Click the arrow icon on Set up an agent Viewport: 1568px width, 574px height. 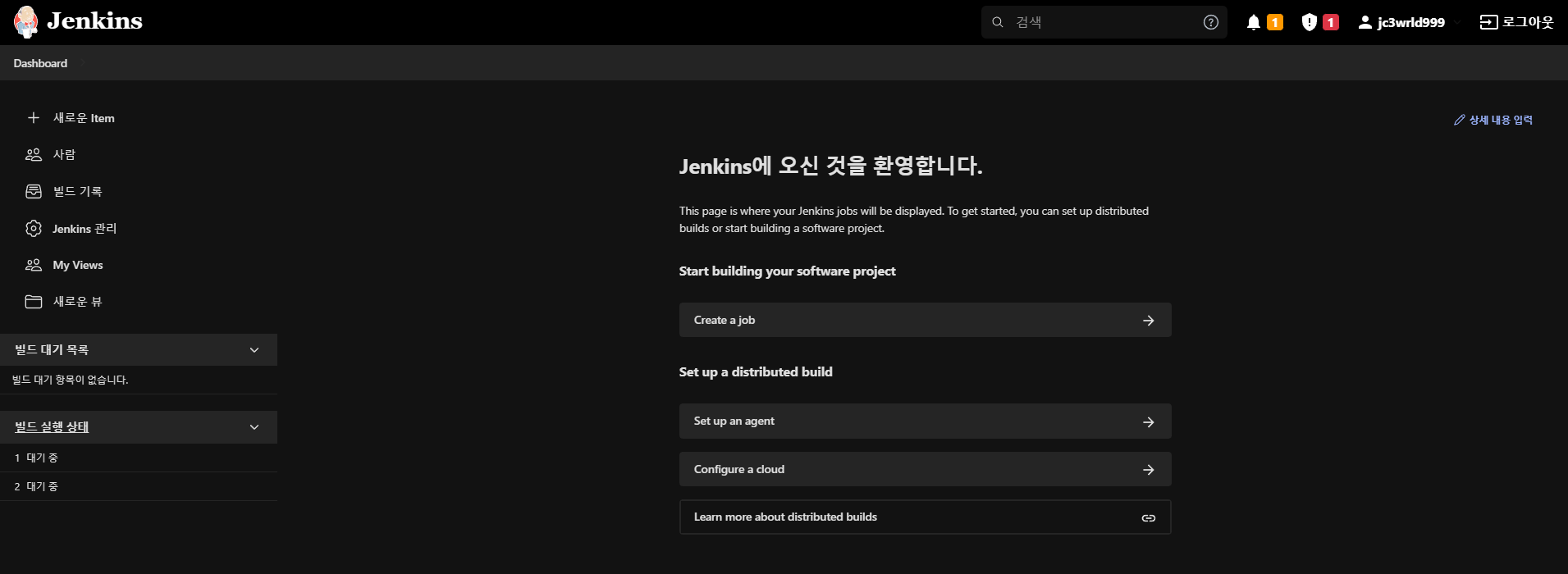pos(1149,422)
